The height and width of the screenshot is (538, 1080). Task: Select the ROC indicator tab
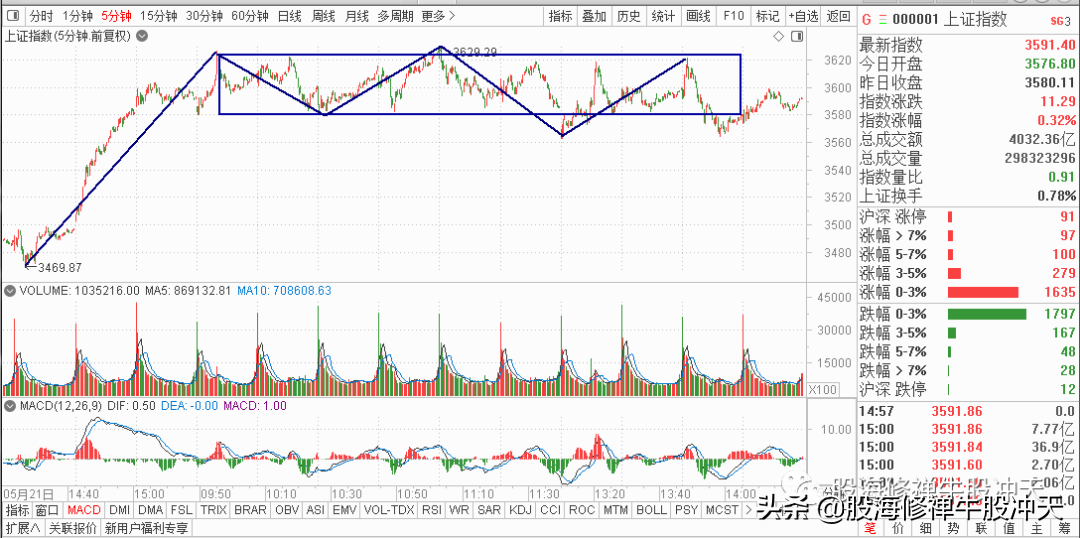(x=582, y=510)
